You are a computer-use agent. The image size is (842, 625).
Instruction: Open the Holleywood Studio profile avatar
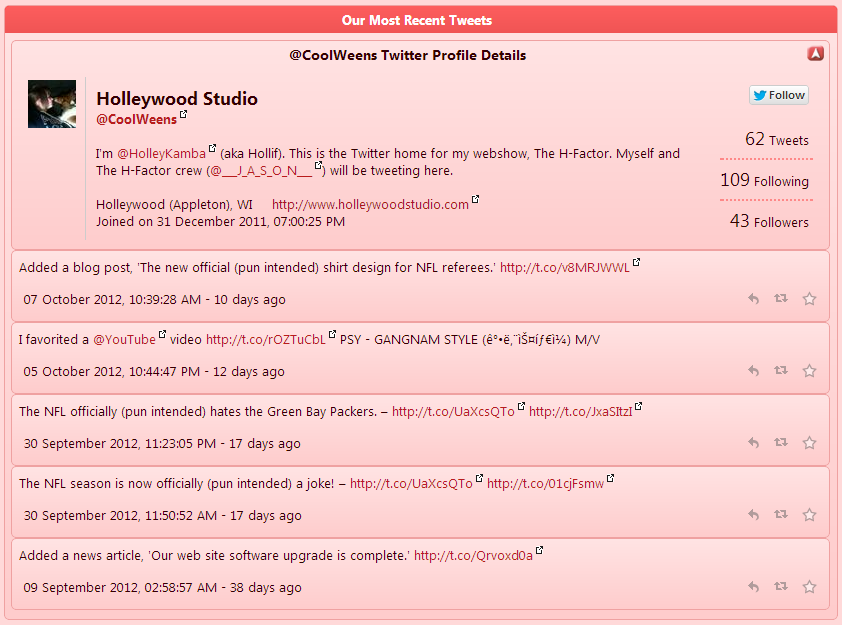tap(52, 104)
